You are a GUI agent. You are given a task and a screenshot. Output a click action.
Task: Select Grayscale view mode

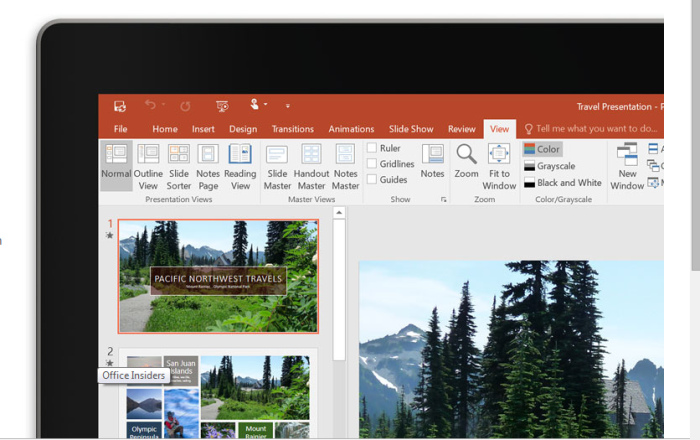pos(550,166)
